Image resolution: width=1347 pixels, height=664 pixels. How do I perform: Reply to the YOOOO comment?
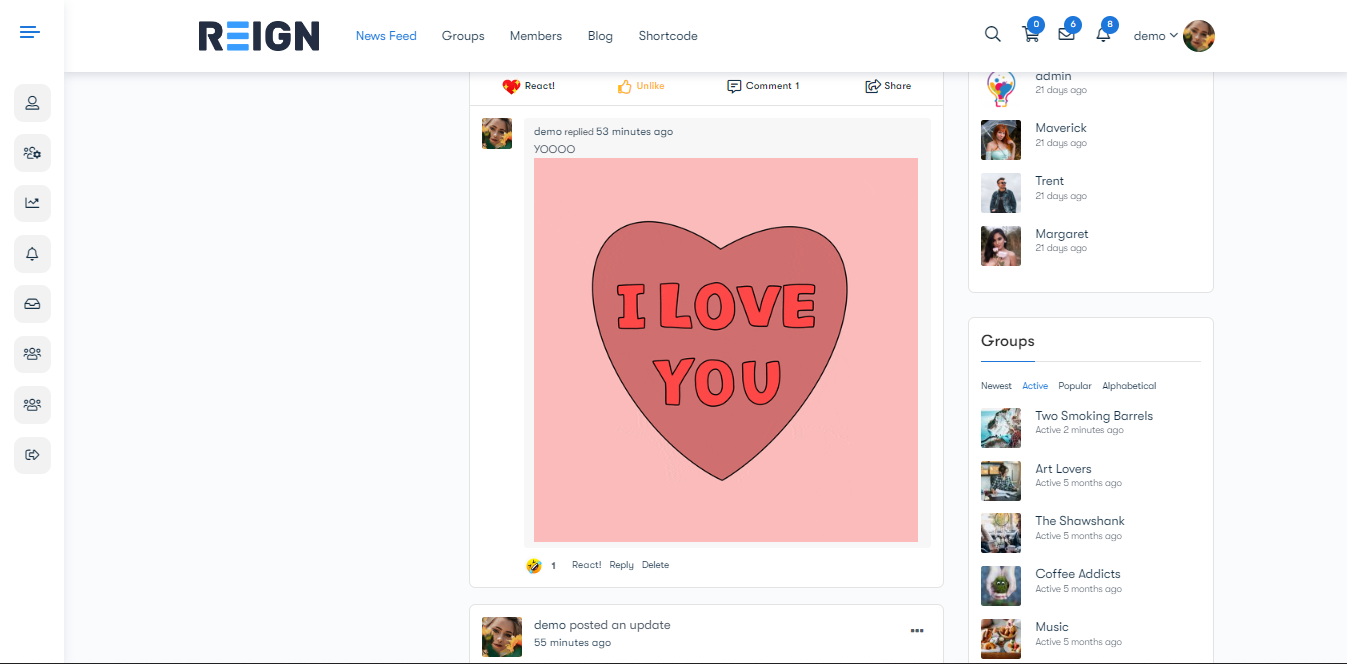point(621,564)
